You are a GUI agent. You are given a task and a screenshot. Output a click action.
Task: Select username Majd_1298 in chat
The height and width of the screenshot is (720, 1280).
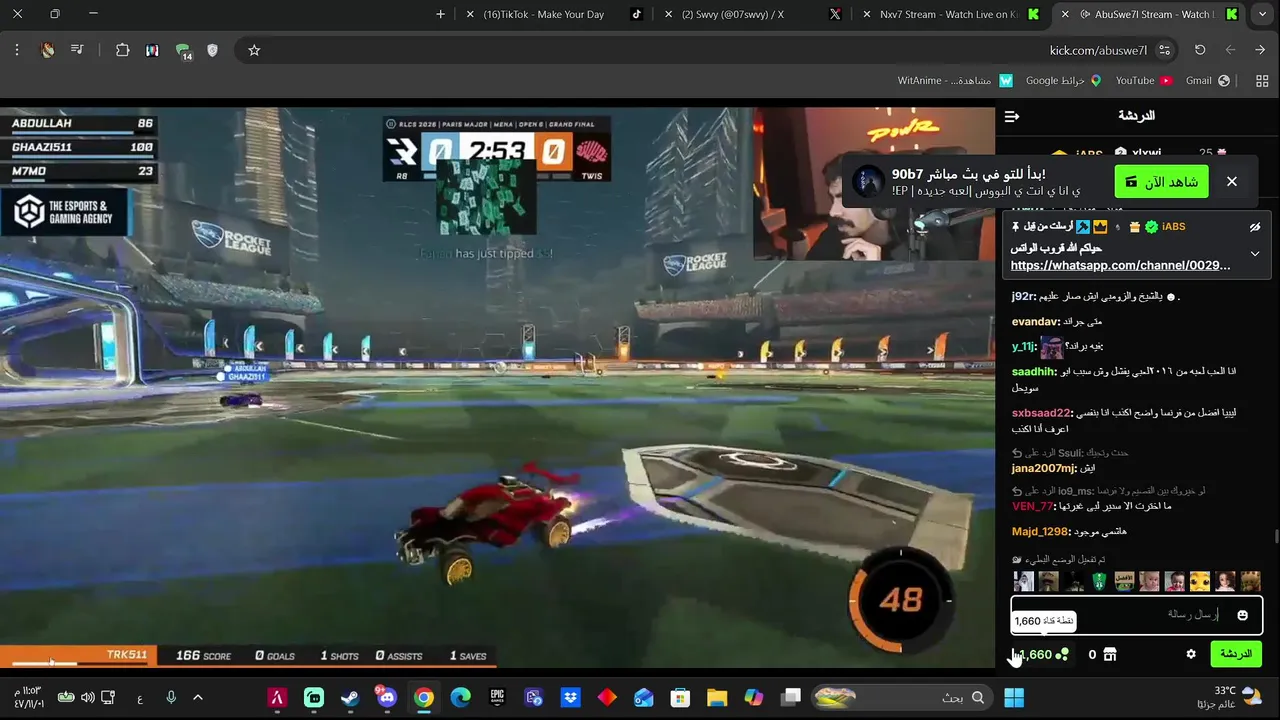click(1041, 531)
